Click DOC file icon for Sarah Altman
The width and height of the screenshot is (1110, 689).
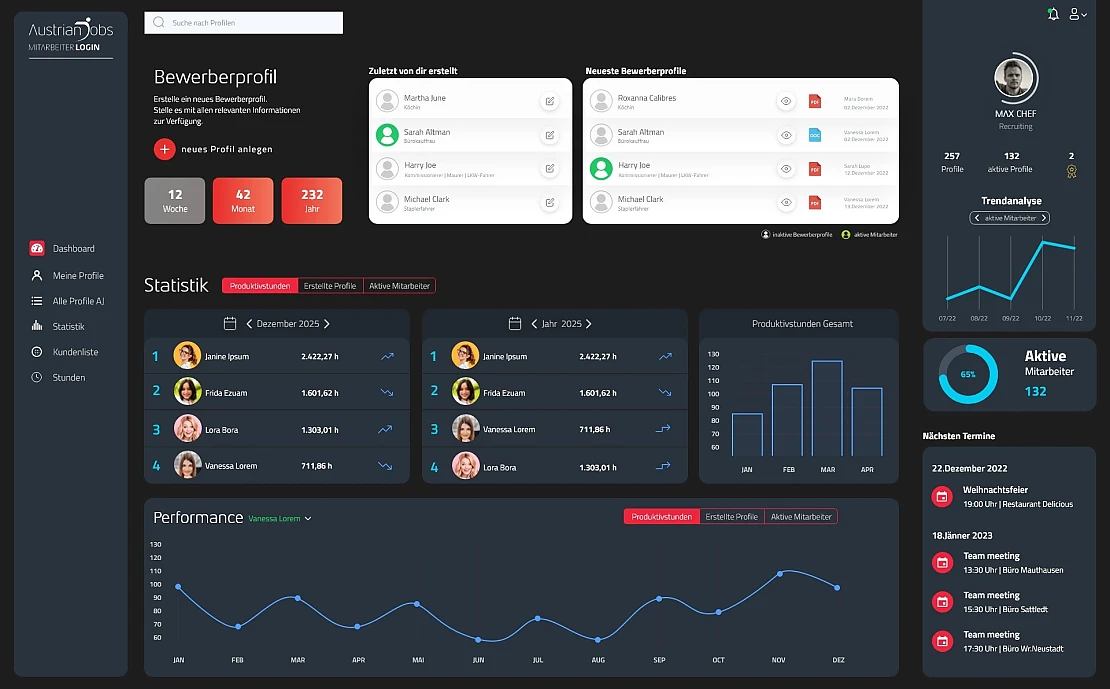pos(814,135)
